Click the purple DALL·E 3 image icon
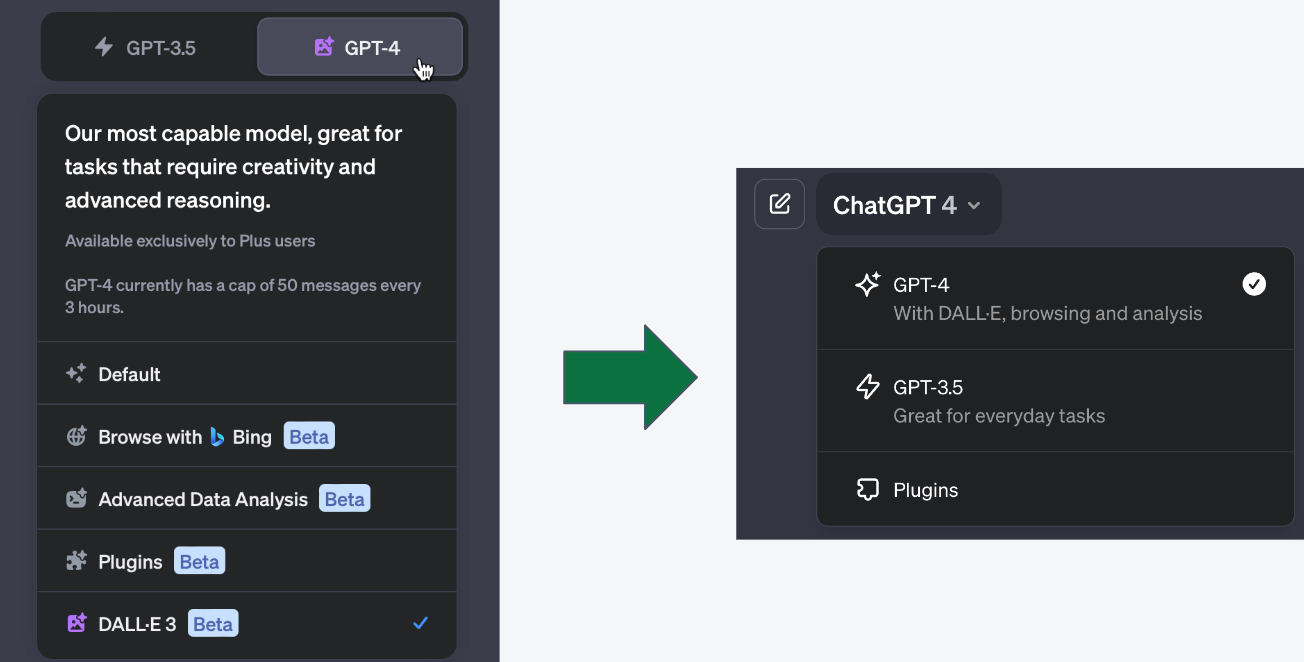1304x662 pixels. coord(76,624)
